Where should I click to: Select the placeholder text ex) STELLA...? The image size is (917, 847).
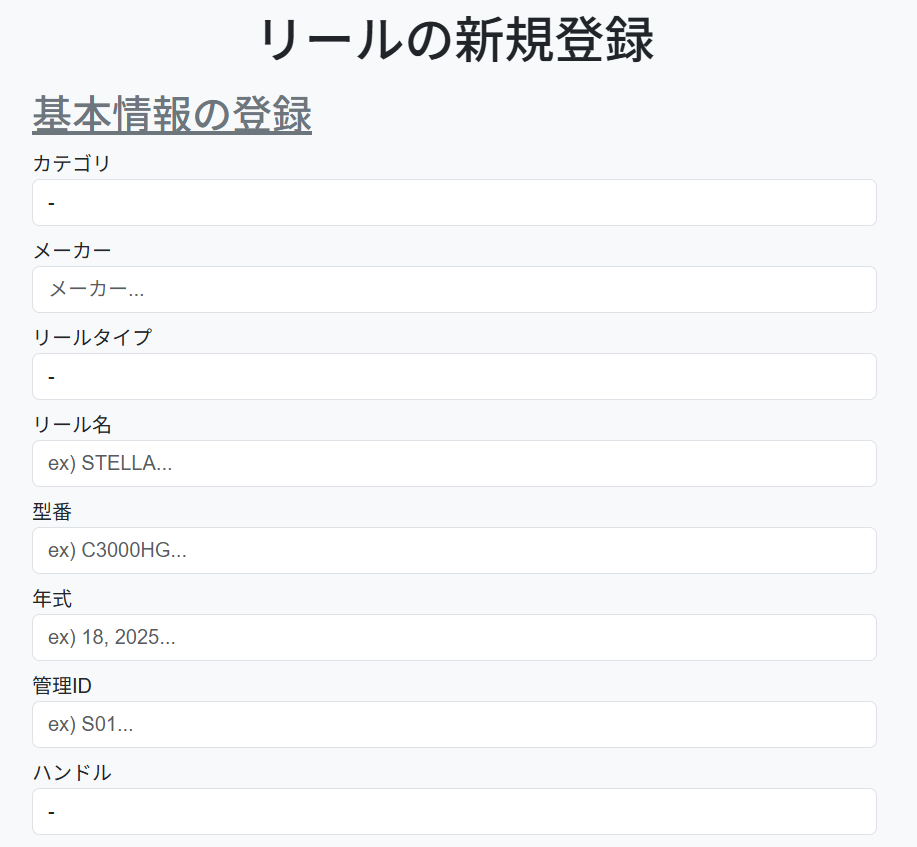454,463
